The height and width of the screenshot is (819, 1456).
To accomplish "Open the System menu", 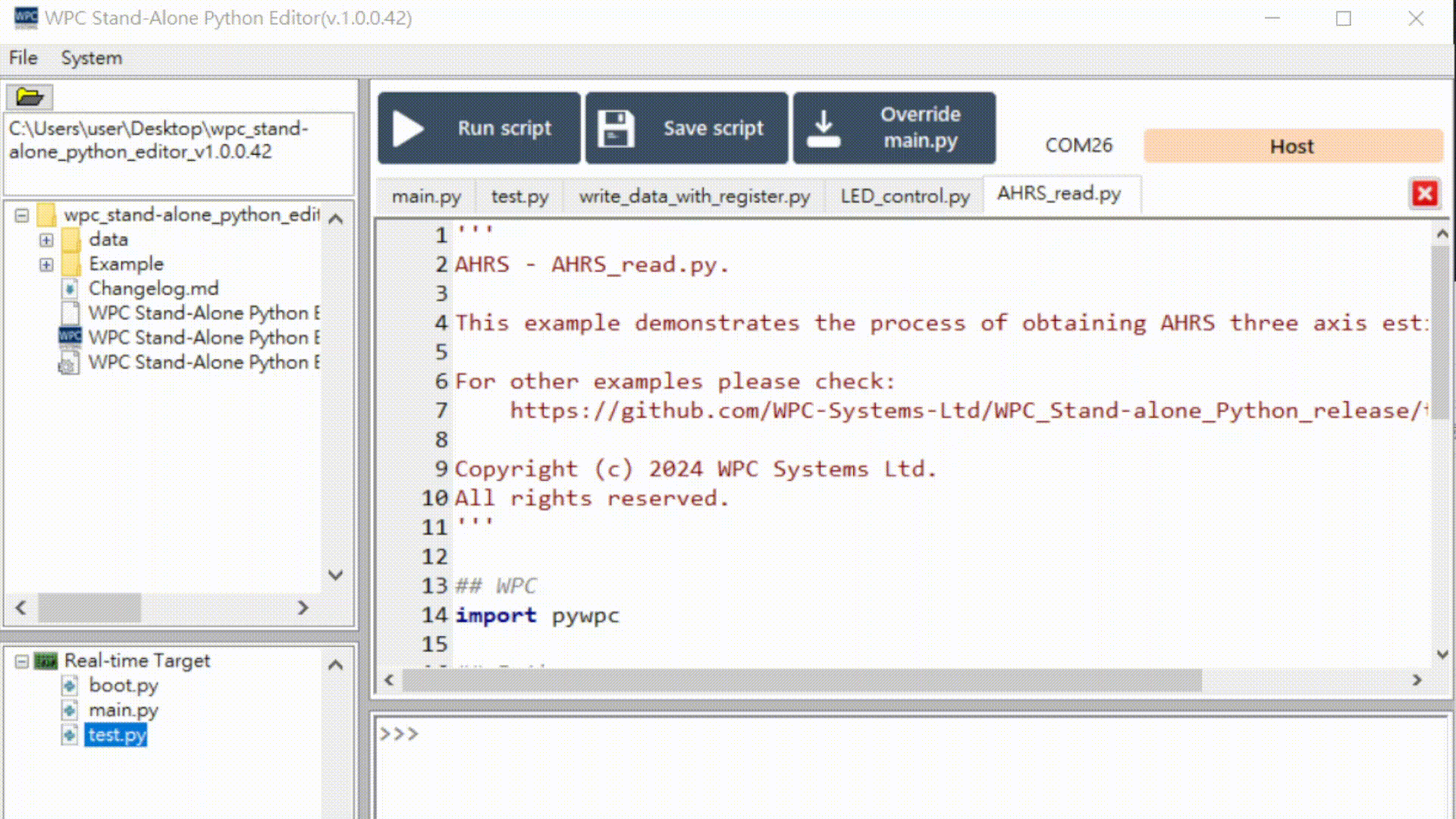I will click(x=91, y=58).
